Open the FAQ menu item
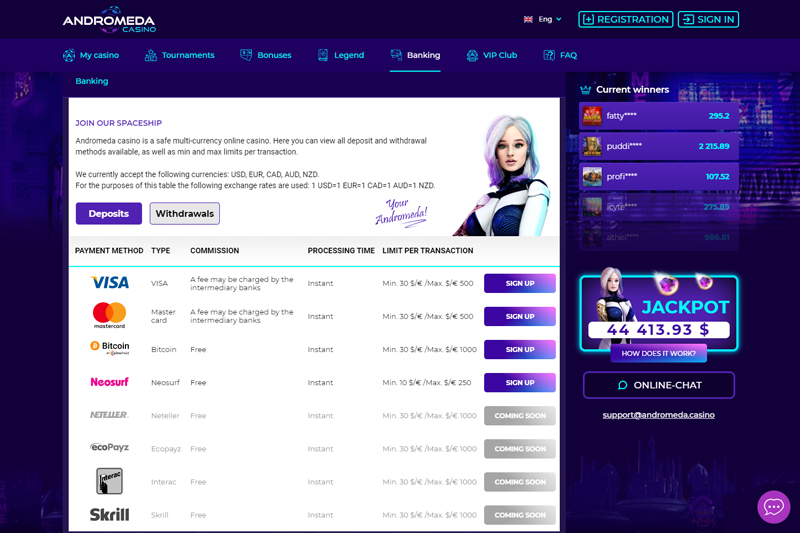Screen dimensions: 800x533 point(560,55)
